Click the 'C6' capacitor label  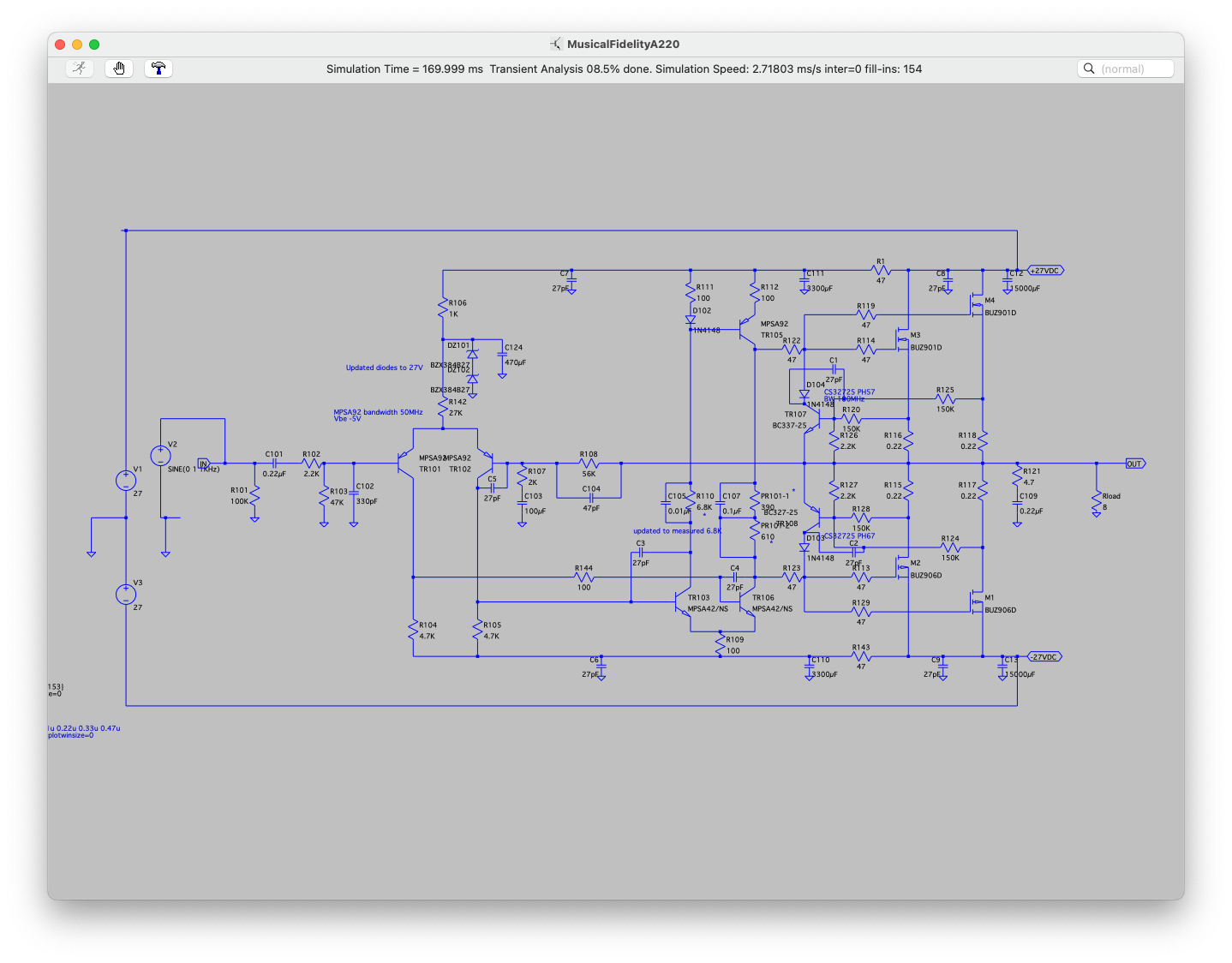[595, 661]
